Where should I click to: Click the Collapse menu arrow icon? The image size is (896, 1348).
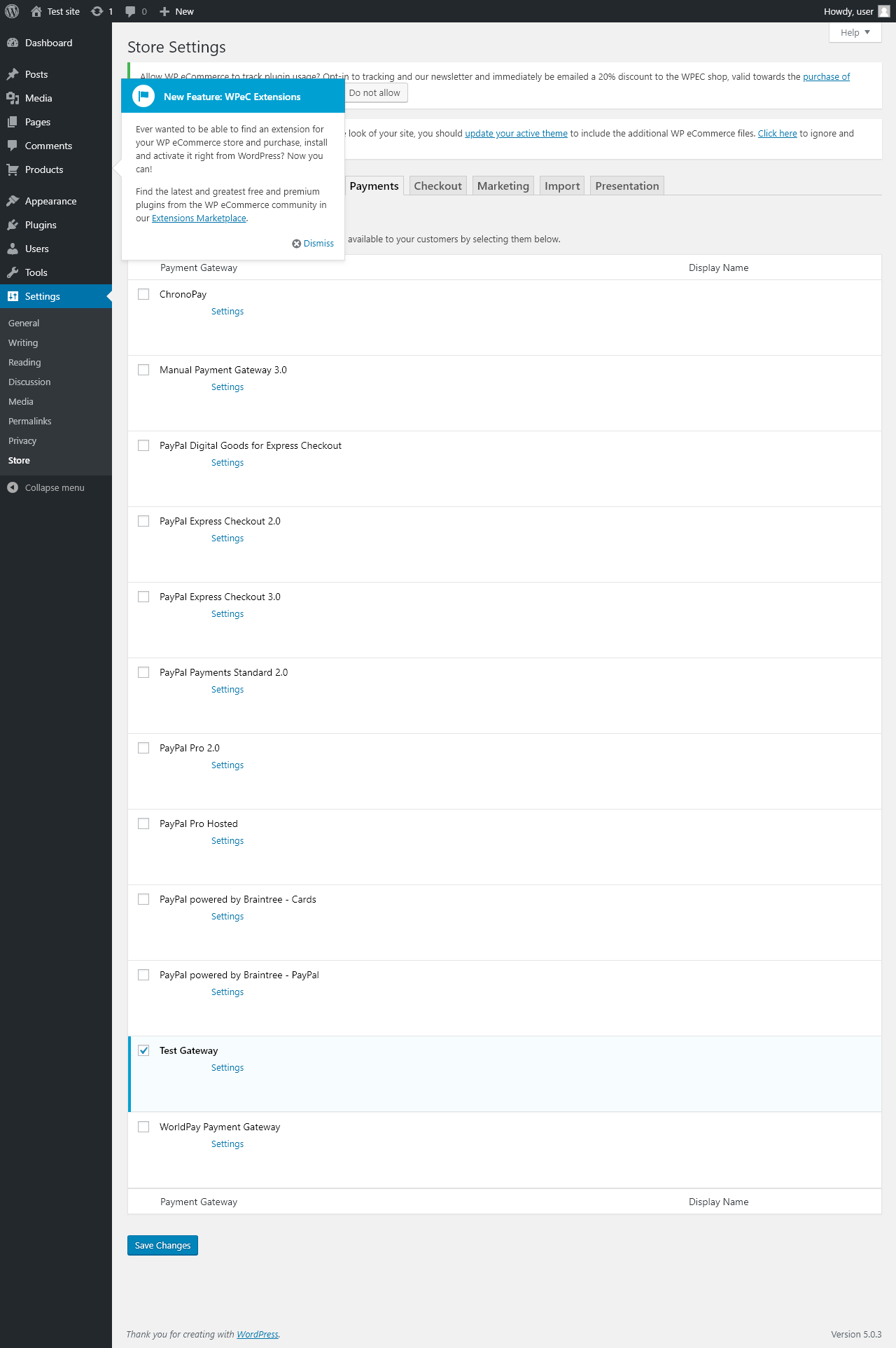coord(13,487)
